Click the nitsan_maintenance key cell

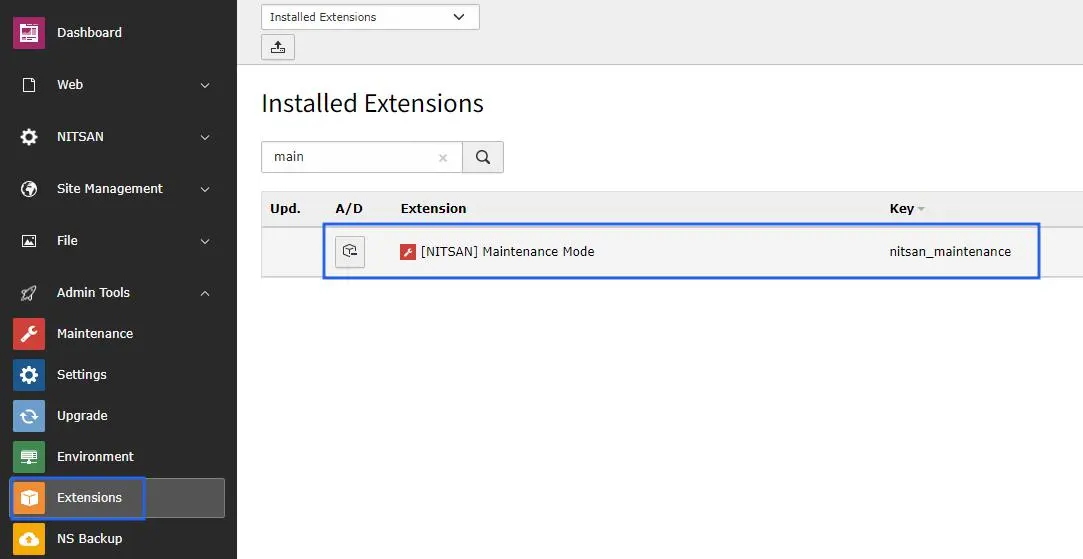point(950,252)
